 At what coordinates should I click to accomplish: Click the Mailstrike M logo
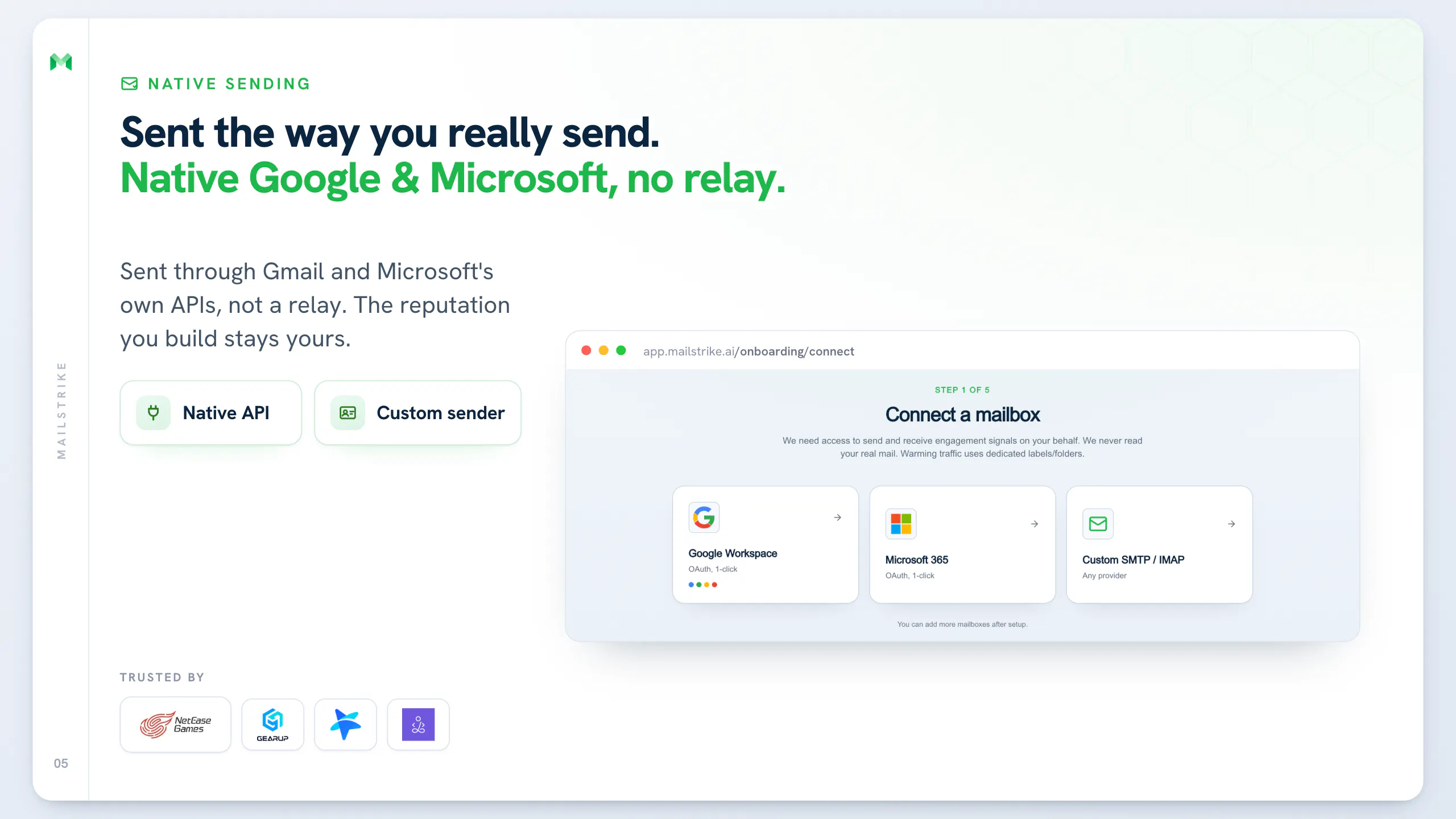[x=61, y=62]
